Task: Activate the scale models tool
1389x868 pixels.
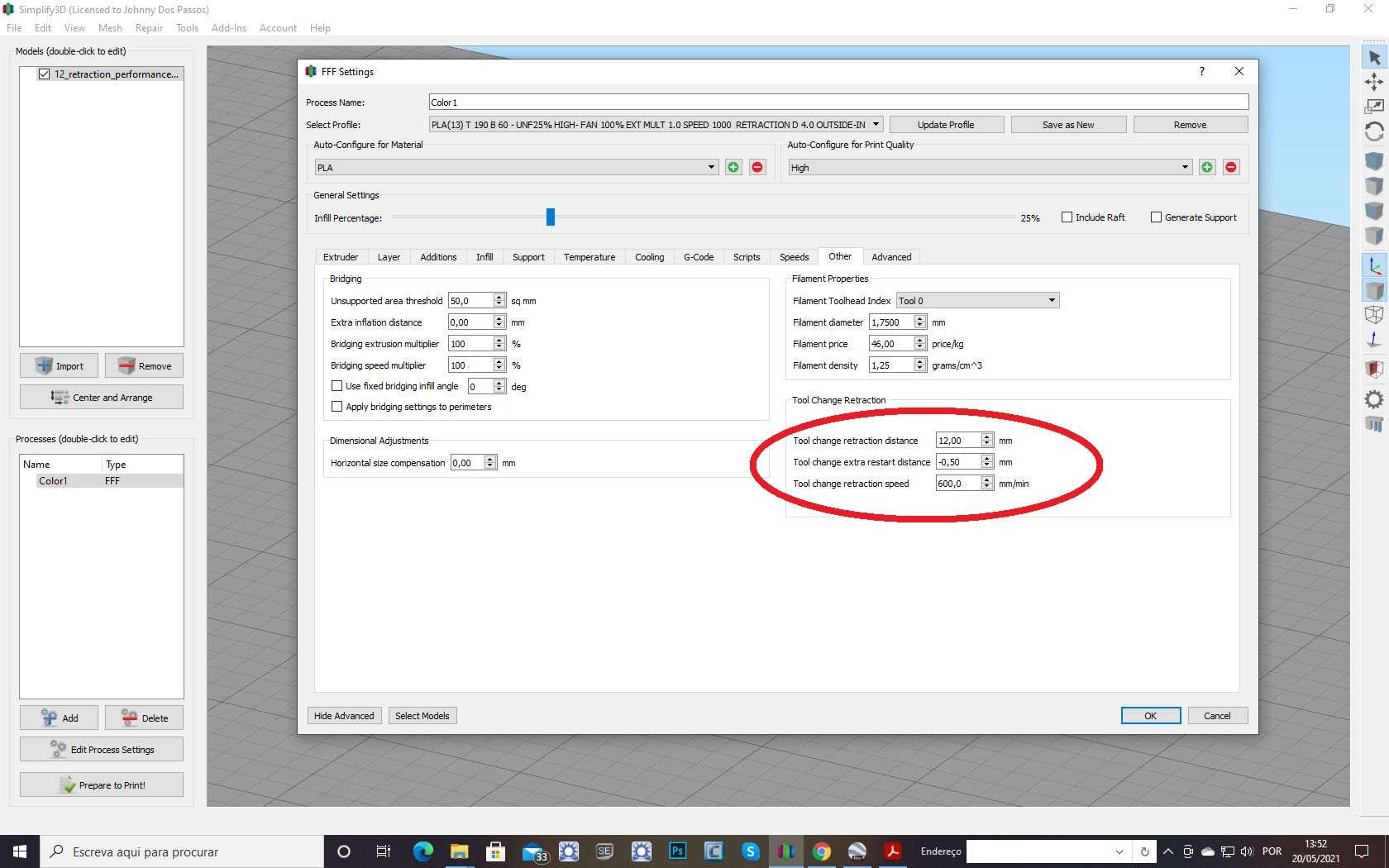Action: click(1373, 107)
